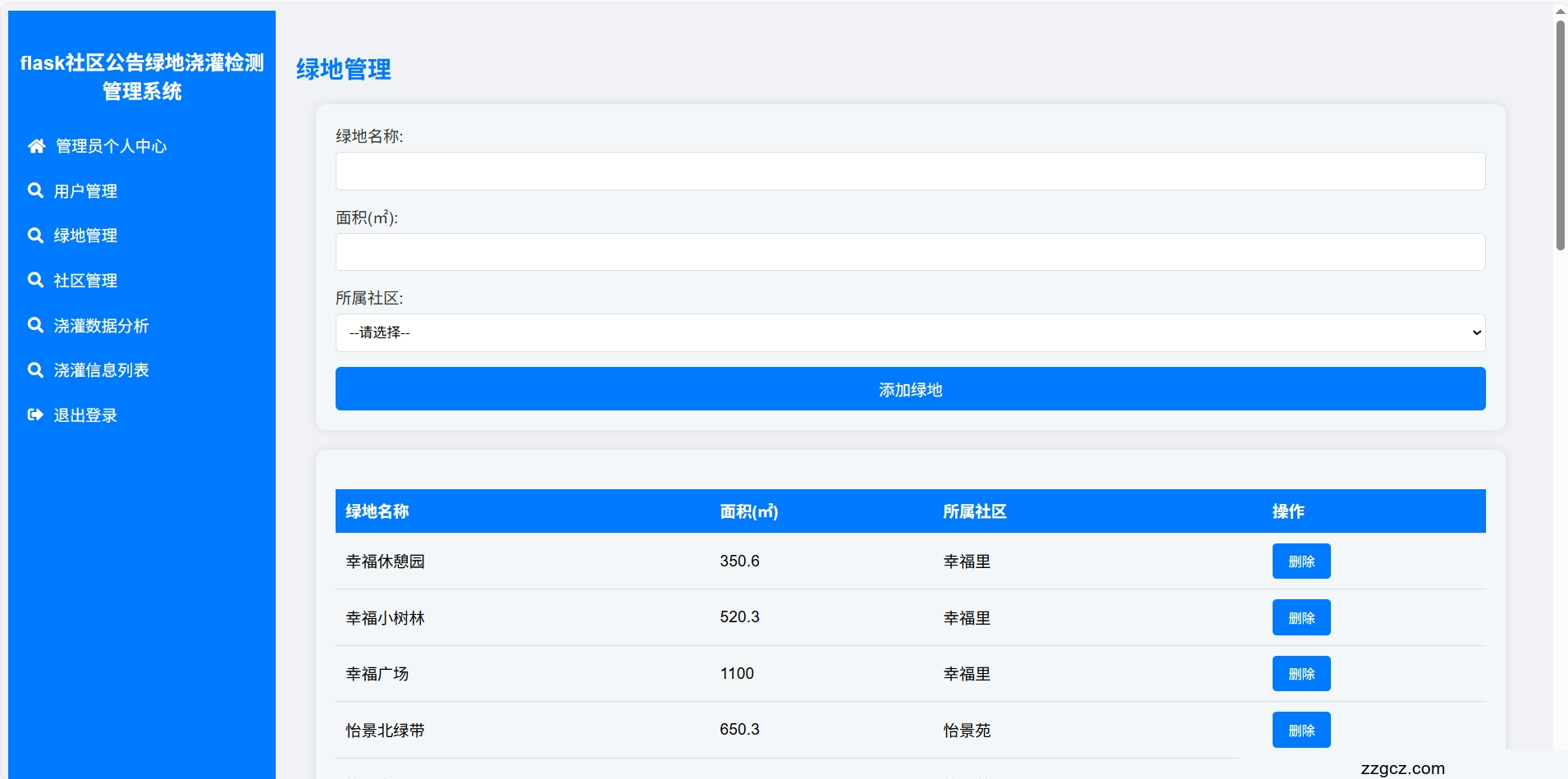Open 管理员个人中心 in the sidebar
This screenshot has width=1568, height=779.
coord(111,146)
